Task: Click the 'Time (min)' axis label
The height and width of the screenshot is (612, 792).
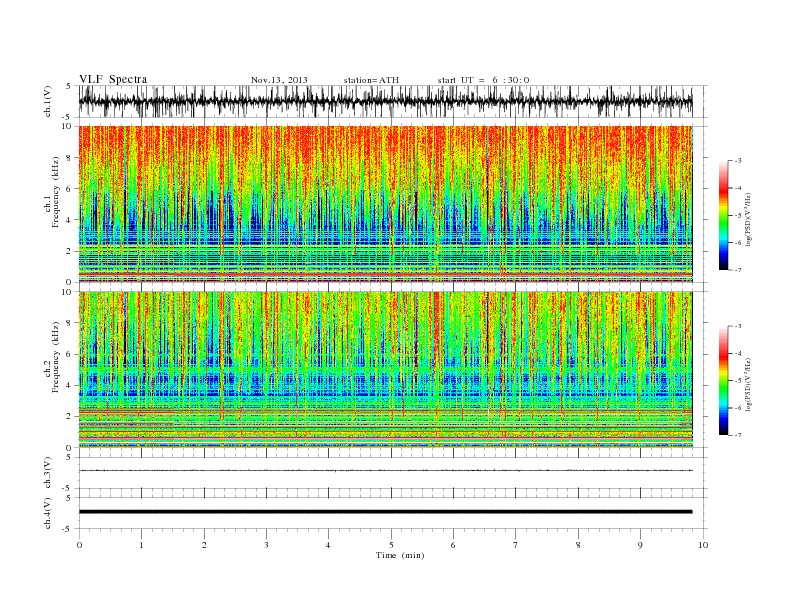Action: pos(400,555)
